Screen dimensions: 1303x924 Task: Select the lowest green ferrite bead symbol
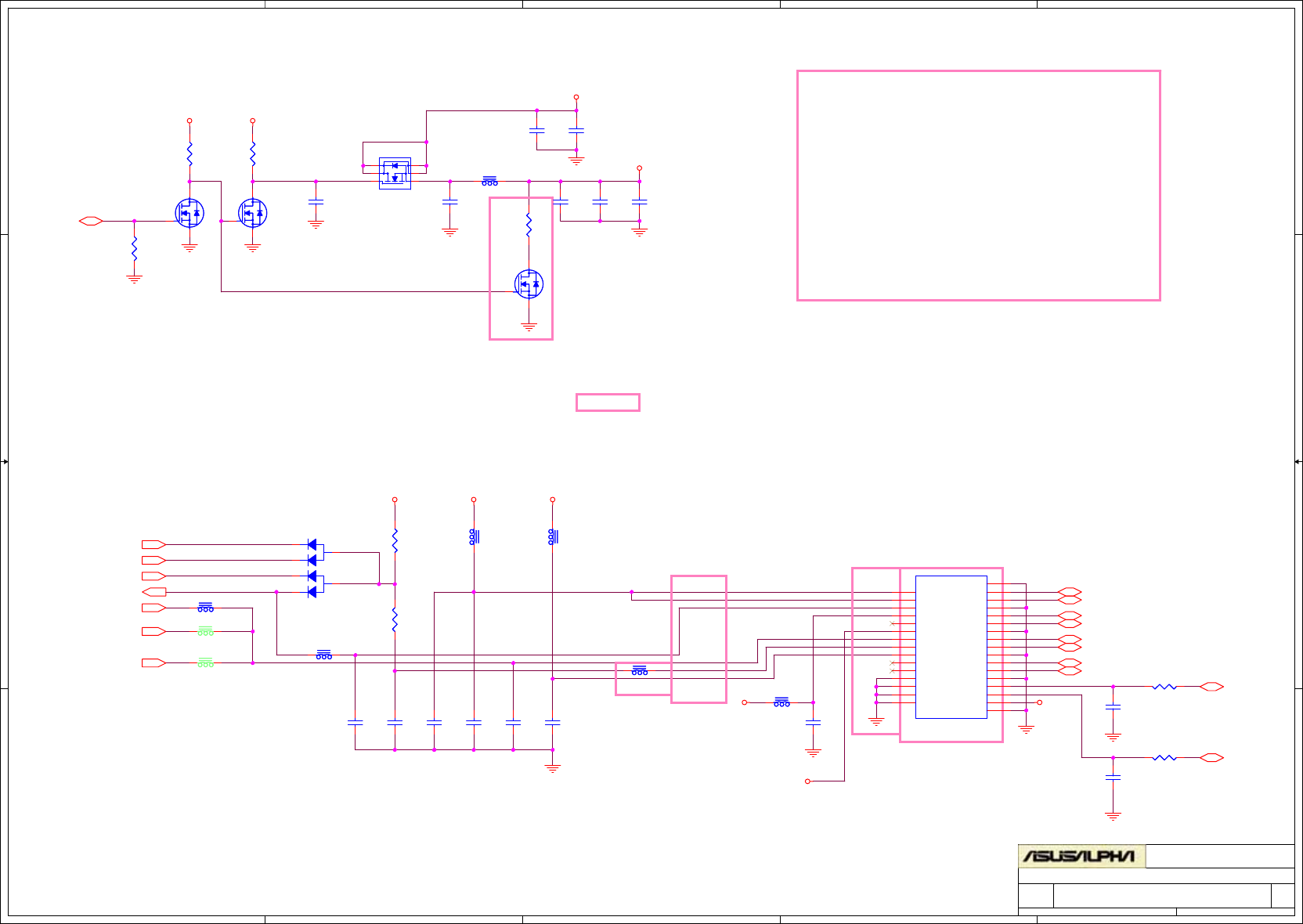[x=205, y=662]
